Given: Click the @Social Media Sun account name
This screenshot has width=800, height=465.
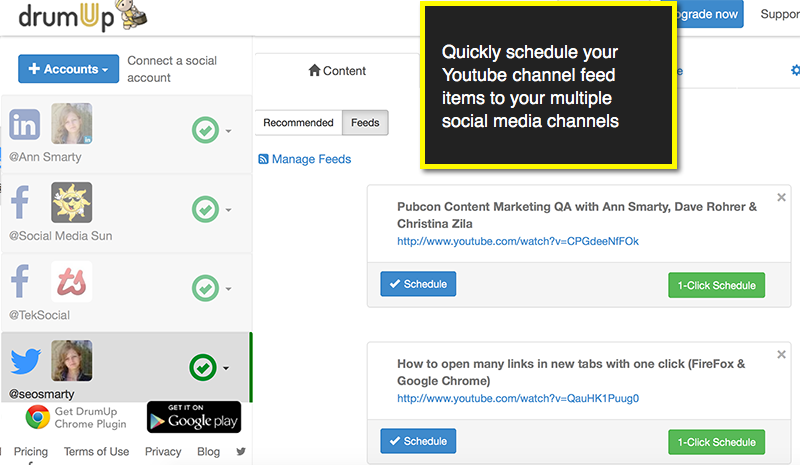Looking at the screenshot, I should pos(60,236).
